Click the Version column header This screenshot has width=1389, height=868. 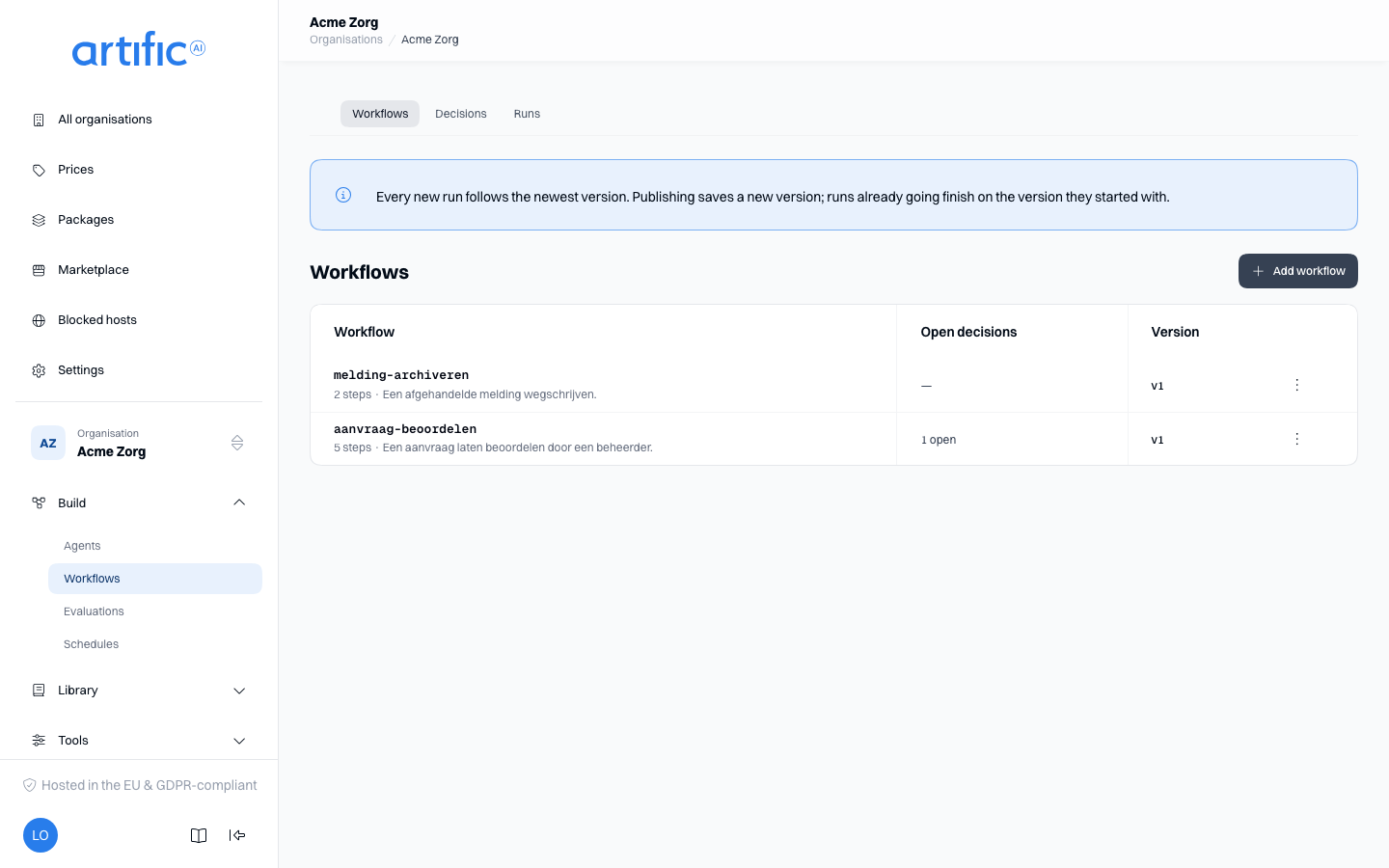click(1175, 332)
